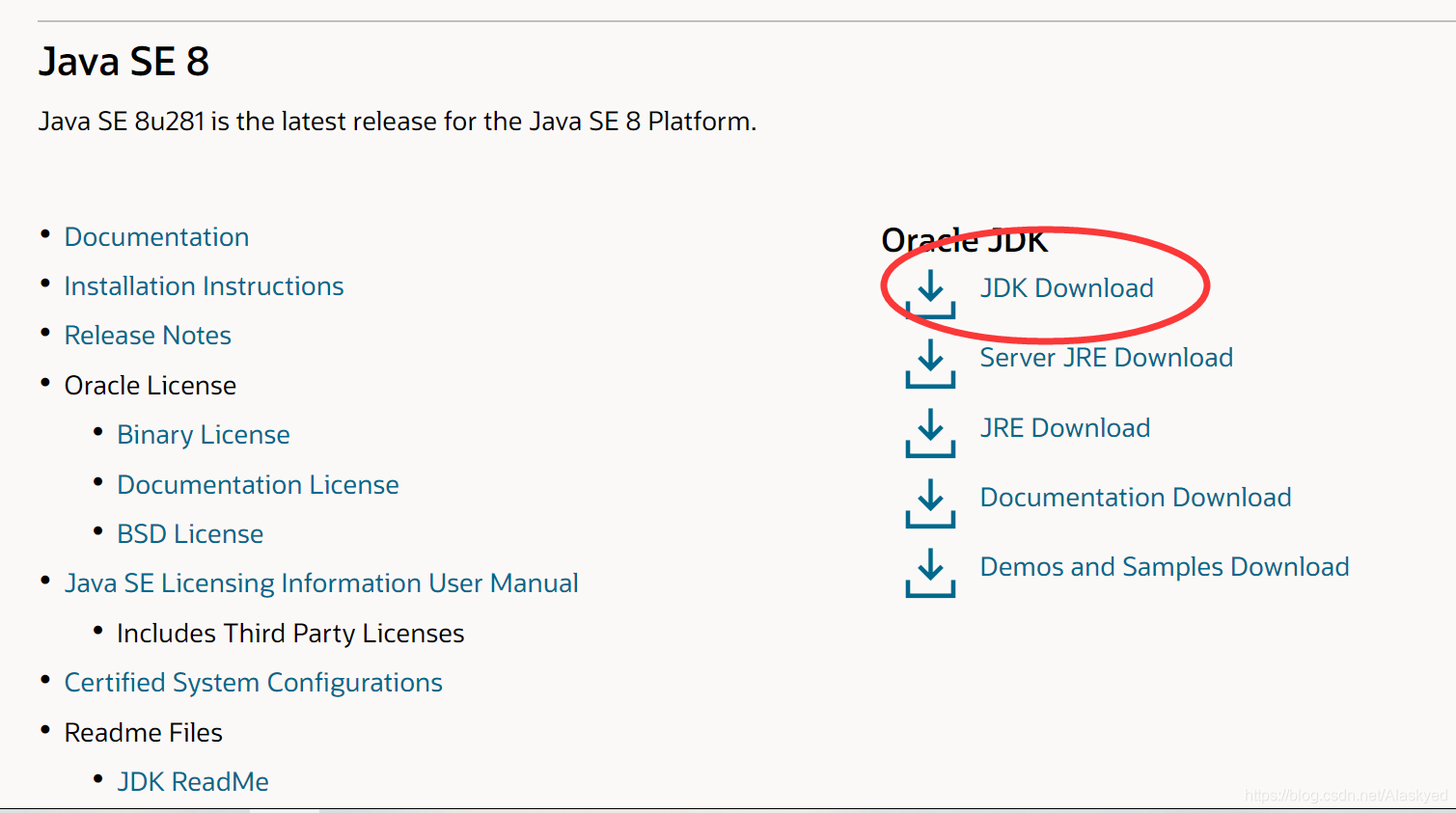The width and height of the screenshot is (1456, 813).
Task: Open the Server JRE Download link
Action: click(1106, 358)
